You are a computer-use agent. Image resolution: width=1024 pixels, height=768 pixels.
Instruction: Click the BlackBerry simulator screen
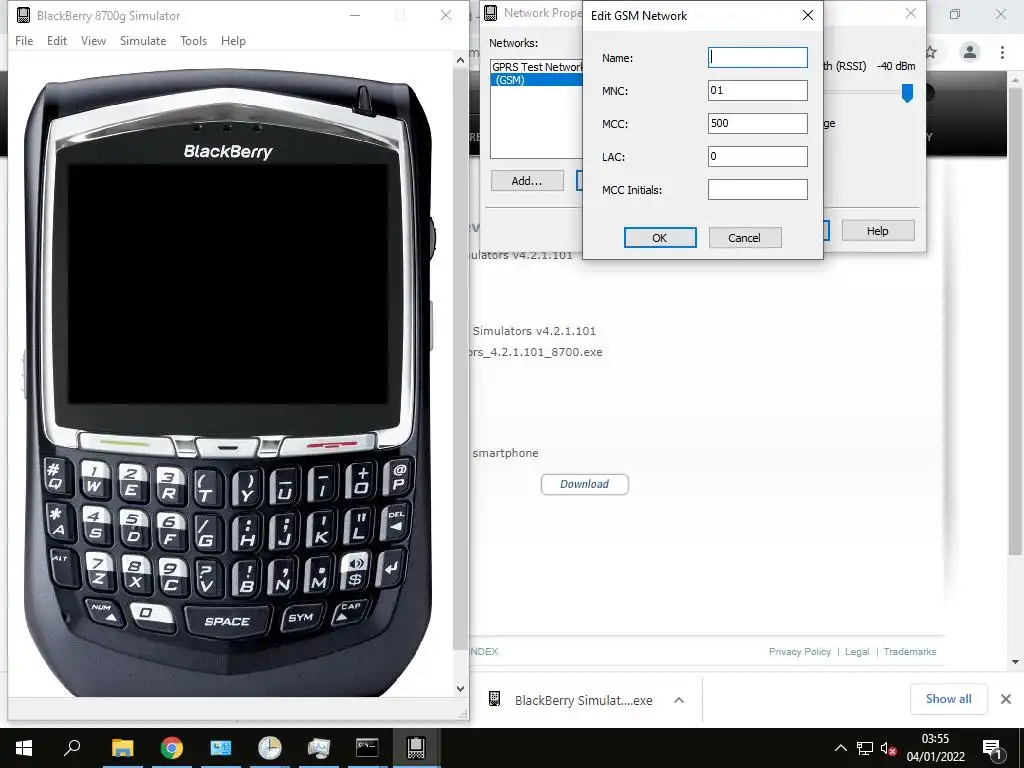point(228,283)
